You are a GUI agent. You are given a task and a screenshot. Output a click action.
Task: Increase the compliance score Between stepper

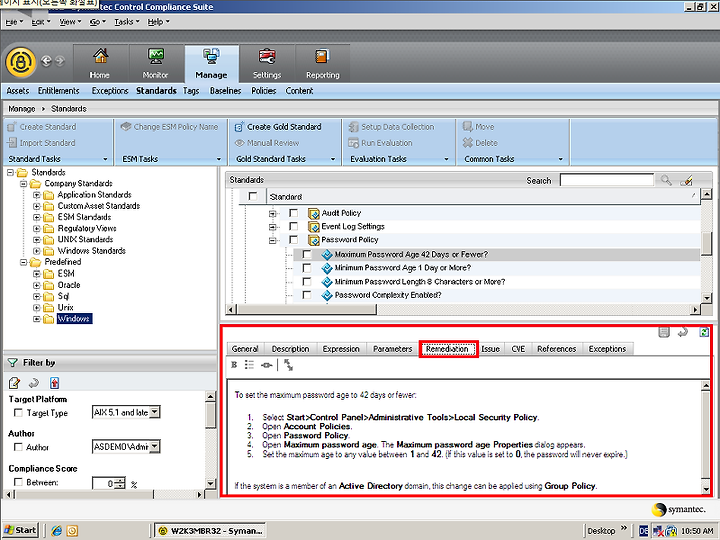pyautogui.click(x=120, y=480)
